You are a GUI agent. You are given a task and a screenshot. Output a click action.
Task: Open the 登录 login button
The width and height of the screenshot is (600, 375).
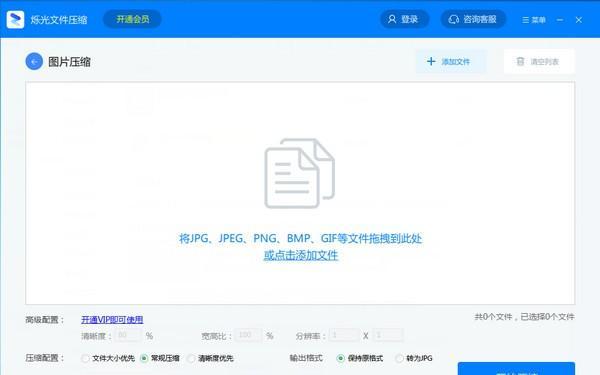point(404,19)
